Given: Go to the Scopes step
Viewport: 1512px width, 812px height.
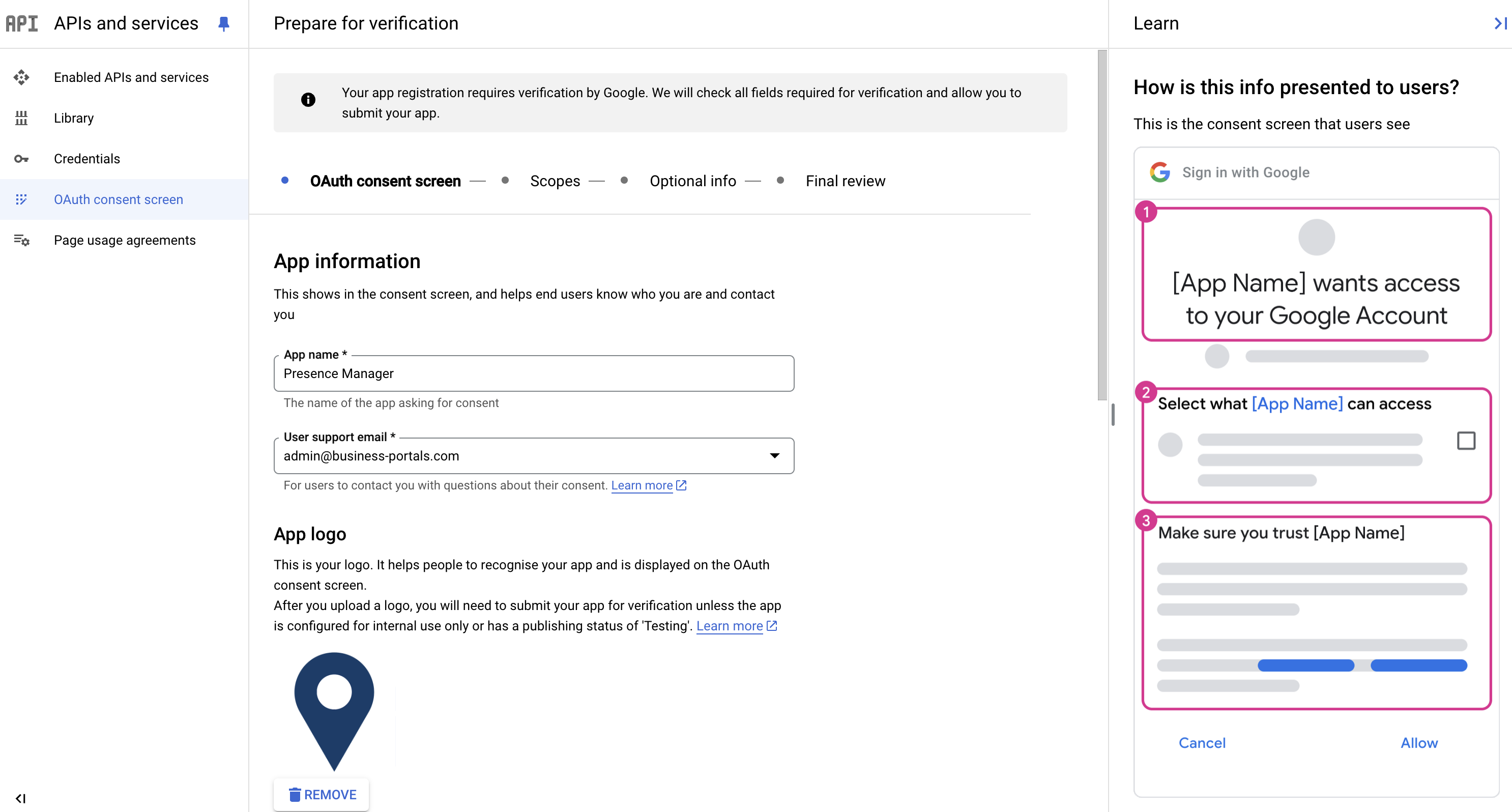Looking at the screenshot, I should pos(555,182).
